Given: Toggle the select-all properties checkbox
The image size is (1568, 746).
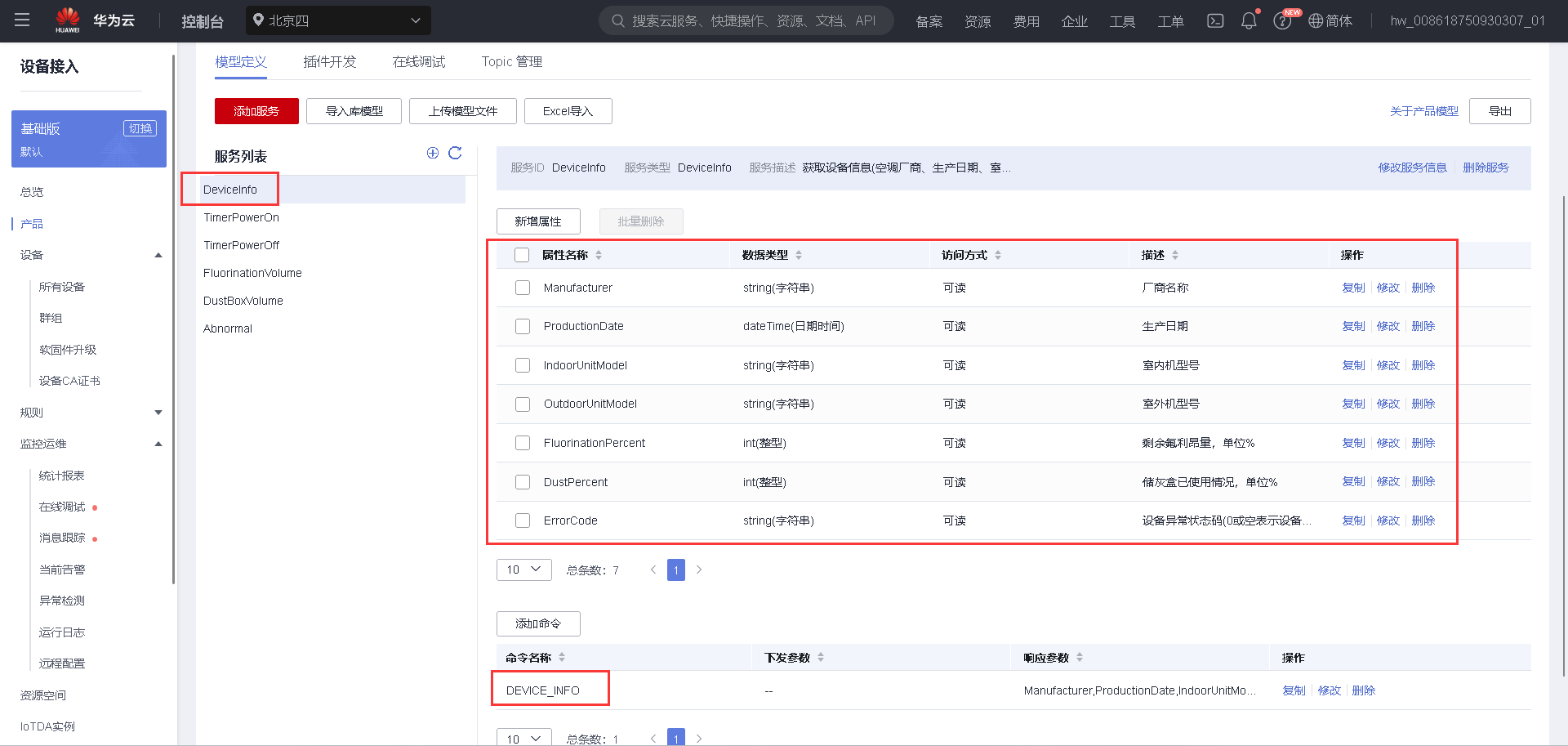Looking at the screenshot, I should click(522, 255).
